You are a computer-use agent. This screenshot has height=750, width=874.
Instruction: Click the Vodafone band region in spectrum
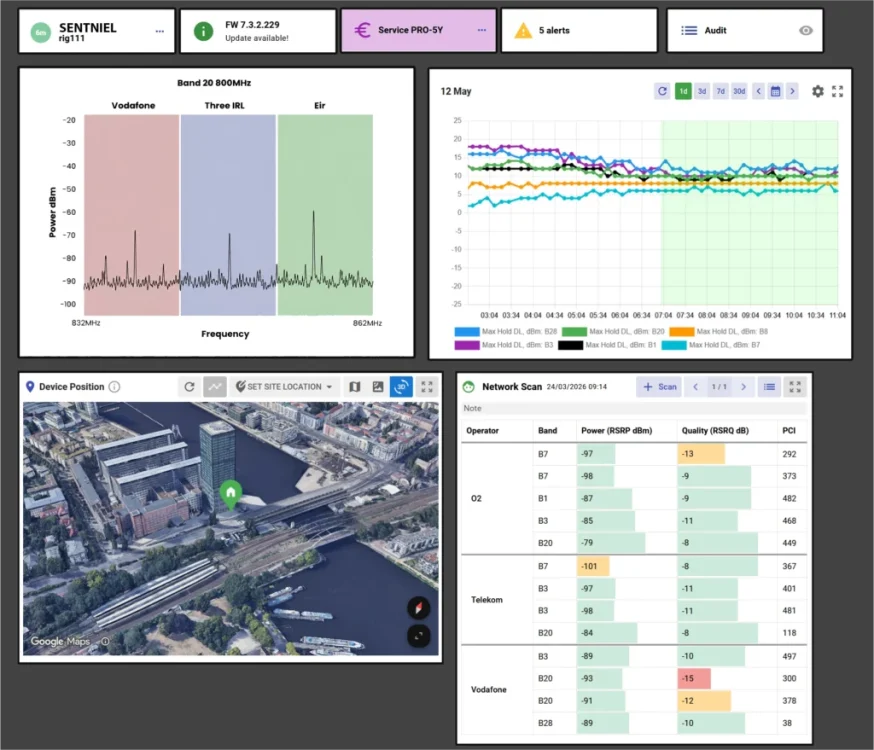[x=132, y=215]
